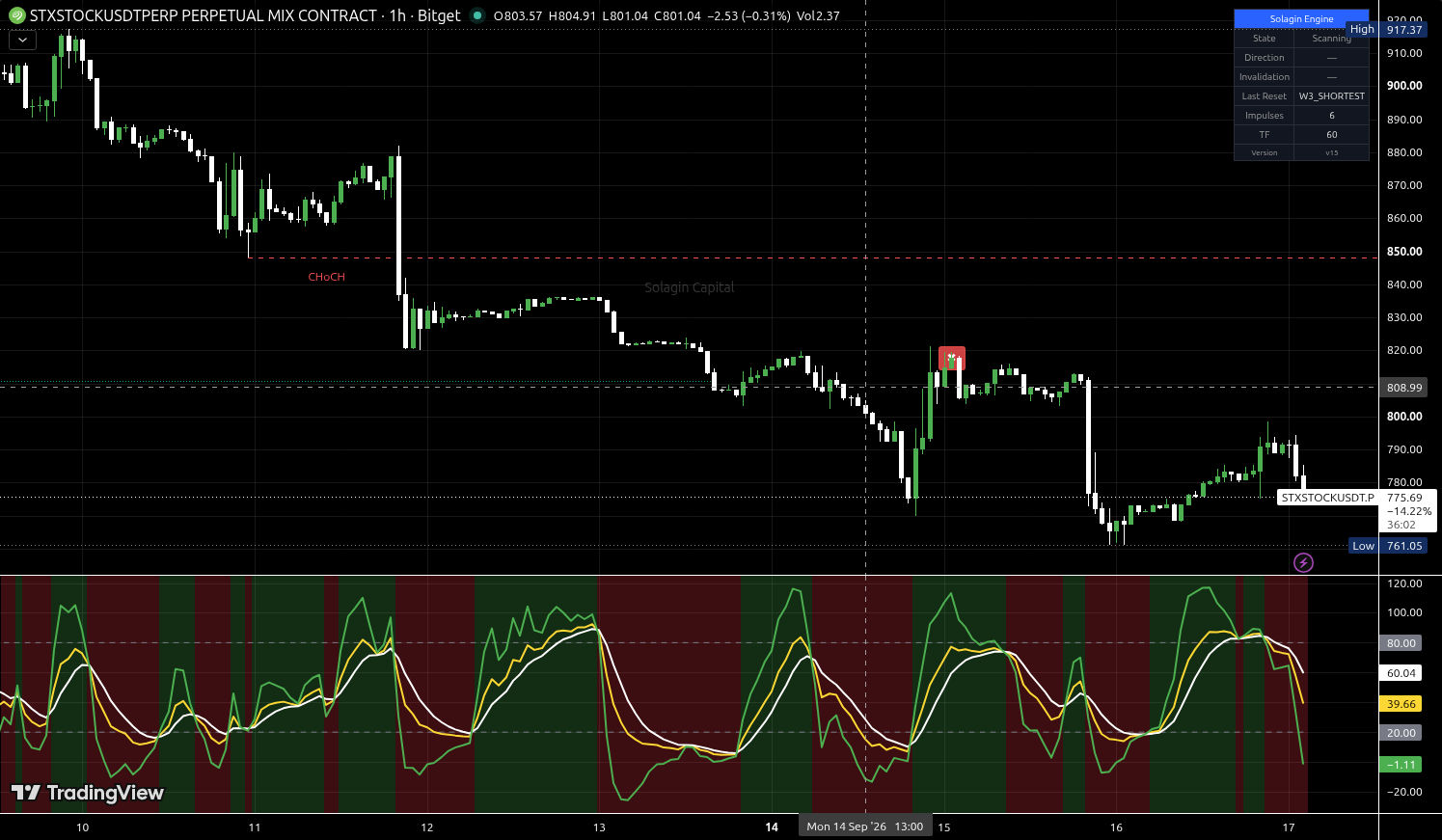Click the 917.37 high price label

coord(1404,30)
